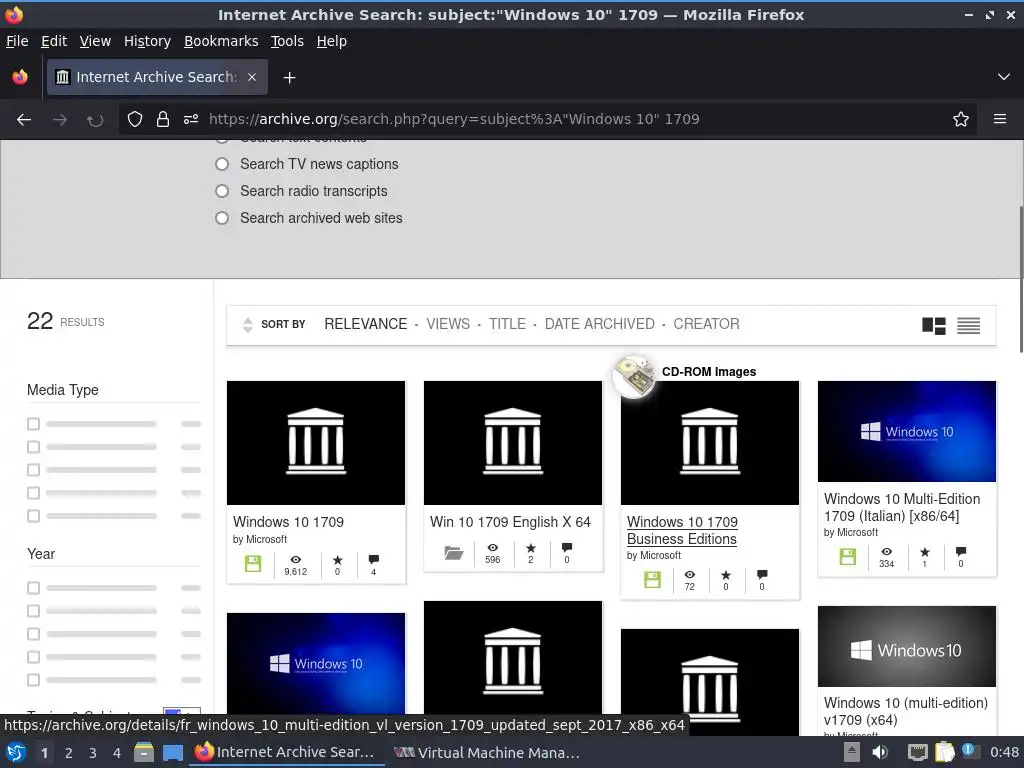Open the History menu

click(148, 41)
